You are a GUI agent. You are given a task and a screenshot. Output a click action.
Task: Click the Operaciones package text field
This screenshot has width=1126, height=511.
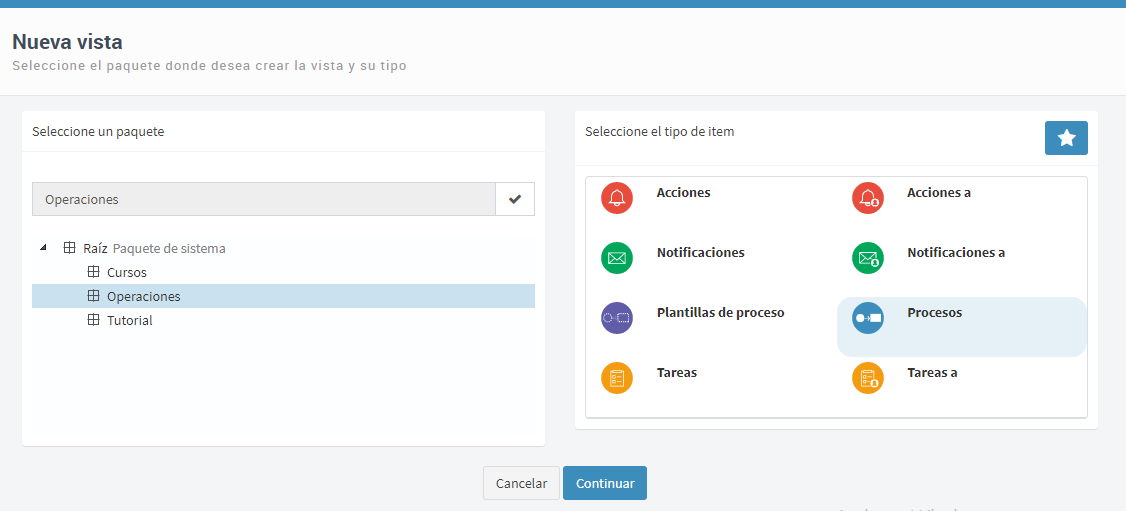(x=264, y=199)
